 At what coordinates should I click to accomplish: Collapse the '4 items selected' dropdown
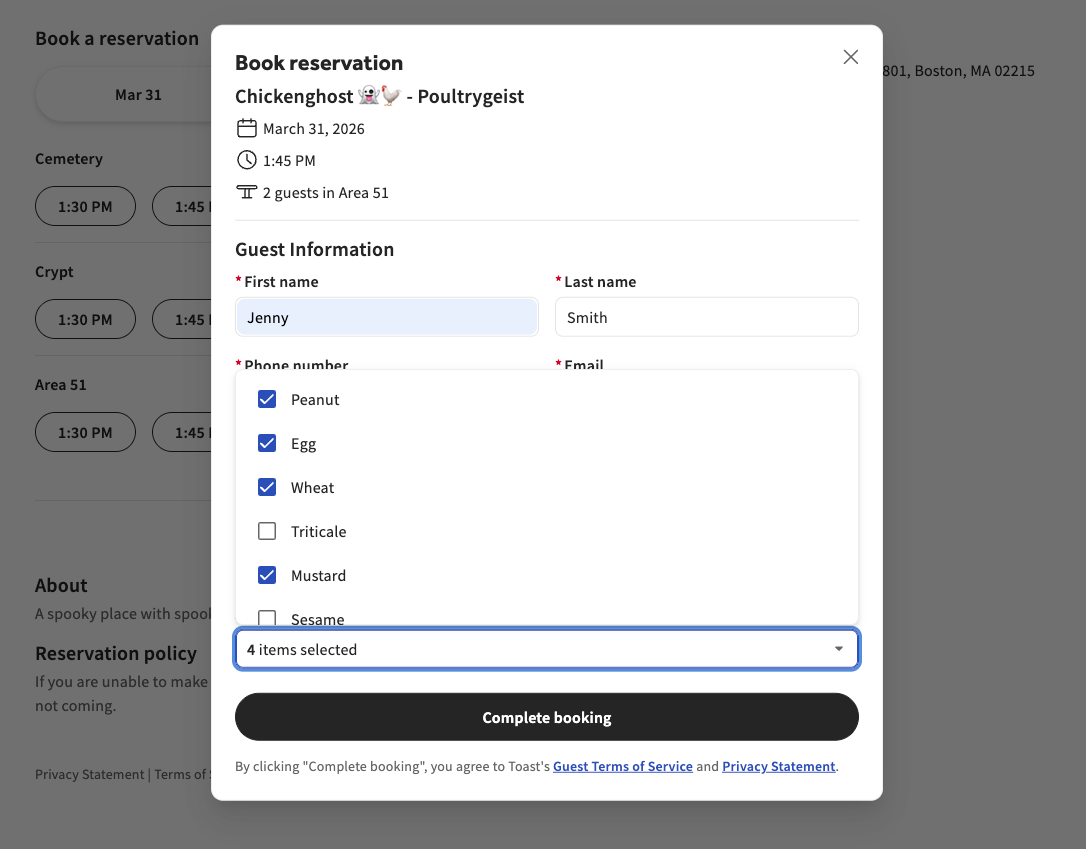pyautogui.click(x=839, y=648)
